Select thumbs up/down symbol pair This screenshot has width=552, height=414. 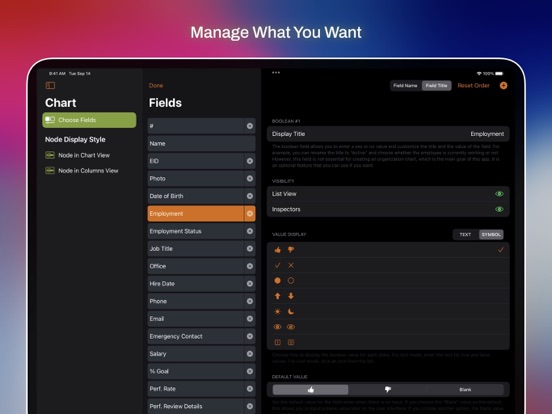coord(284,250)
